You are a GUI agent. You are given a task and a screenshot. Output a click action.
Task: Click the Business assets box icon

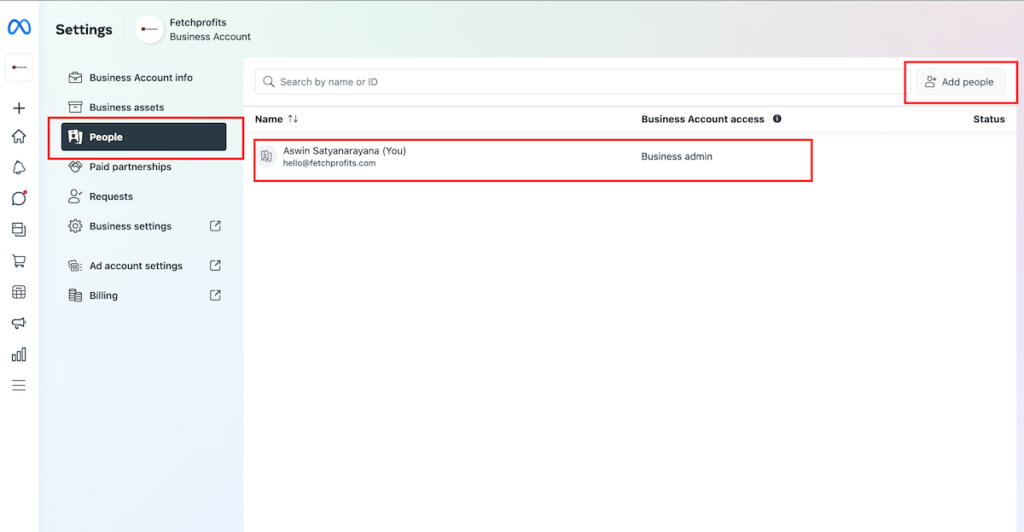coord(75,107)
